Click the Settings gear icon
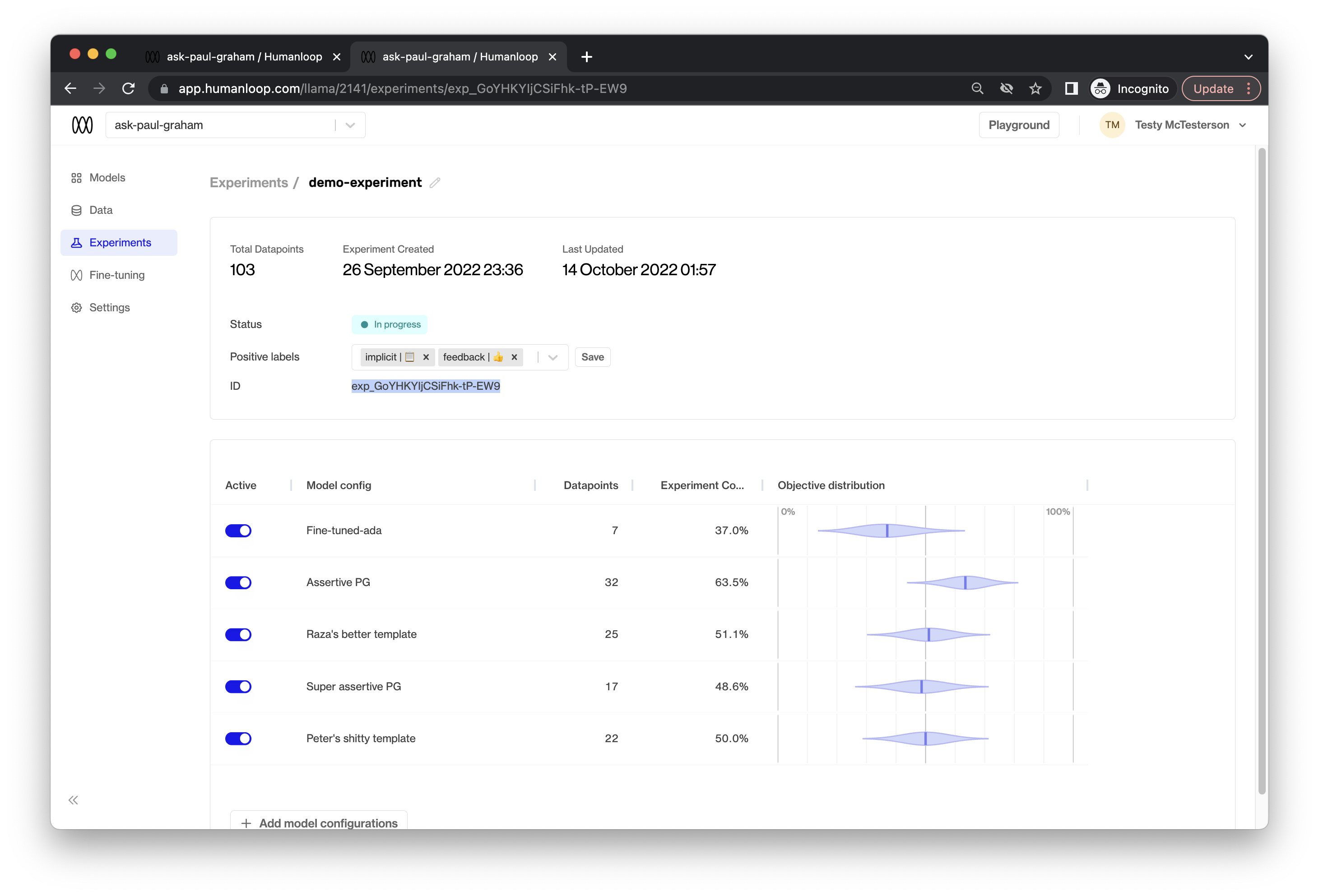 (x=76, y=307)
